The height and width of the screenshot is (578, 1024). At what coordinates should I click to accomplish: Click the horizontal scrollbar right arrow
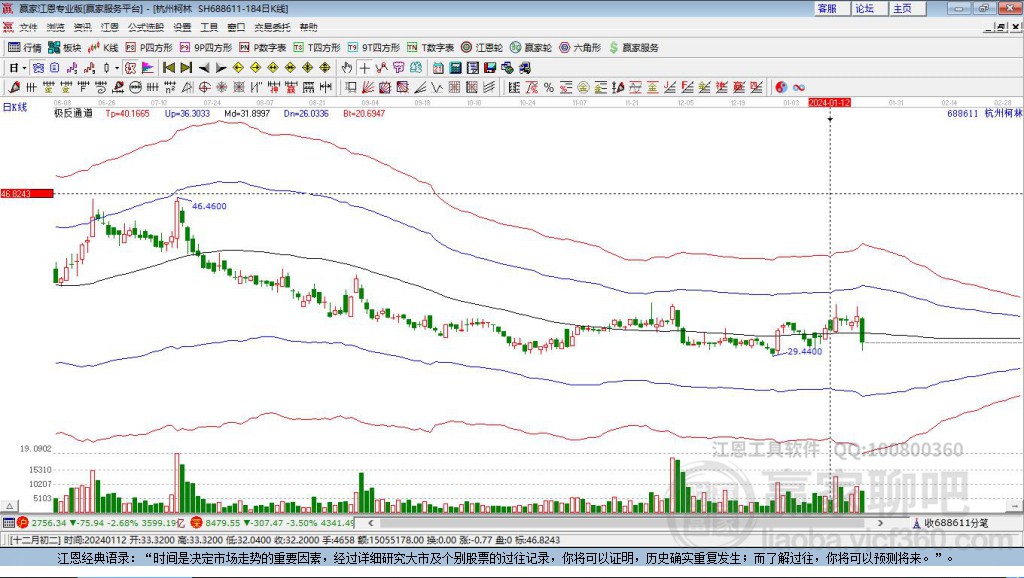point(880,523)
